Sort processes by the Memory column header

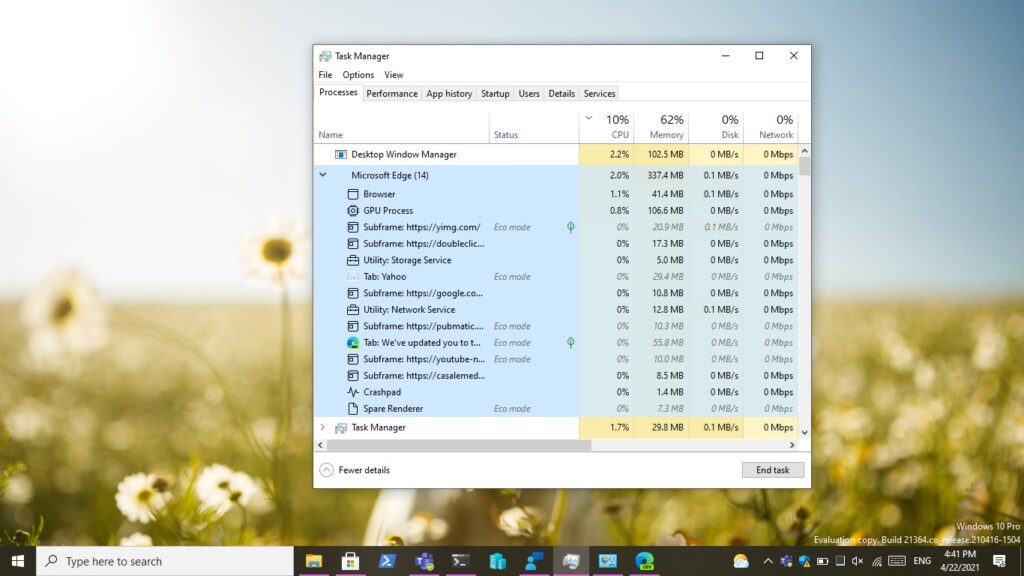pos(665,127)
